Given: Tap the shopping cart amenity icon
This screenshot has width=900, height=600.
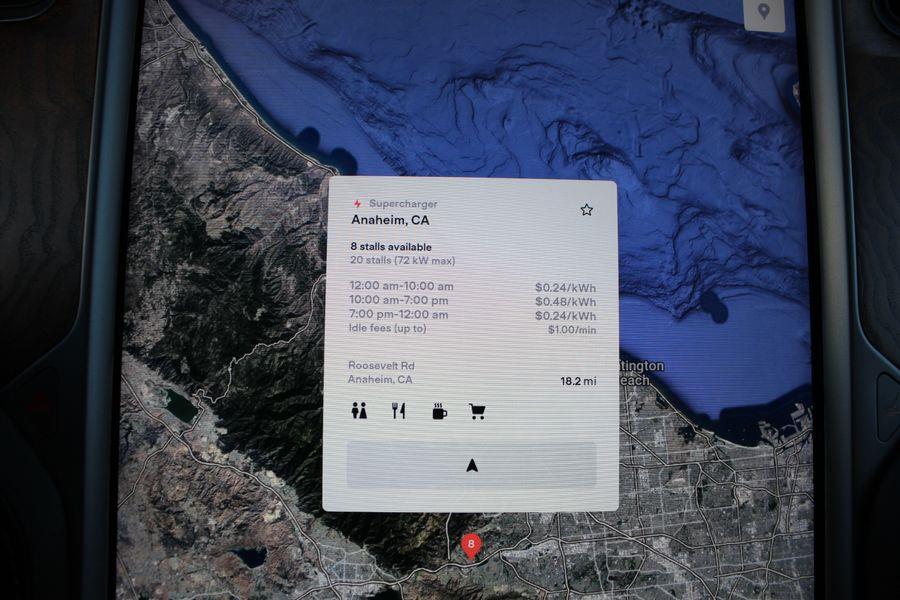Looking at the screenshot, I should (x=477, y=412).
